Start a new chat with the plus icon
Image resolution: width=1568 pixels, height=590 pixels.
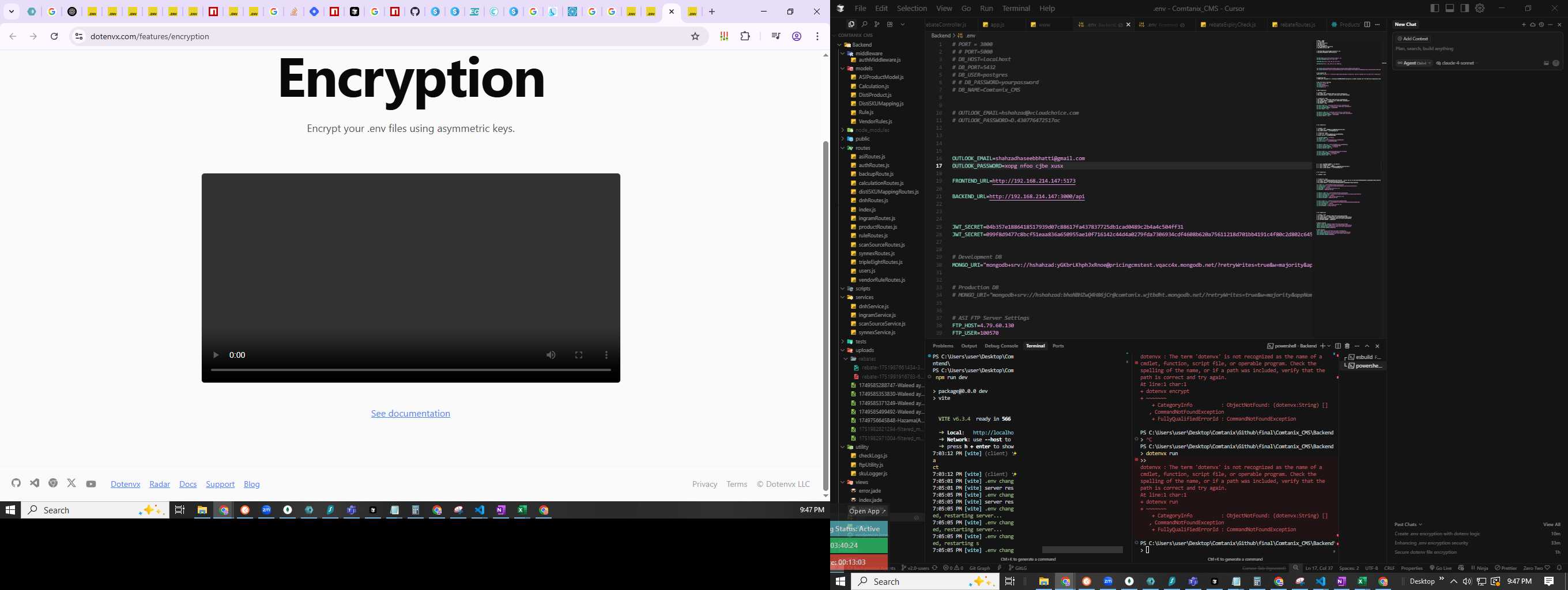(1524, 25)
